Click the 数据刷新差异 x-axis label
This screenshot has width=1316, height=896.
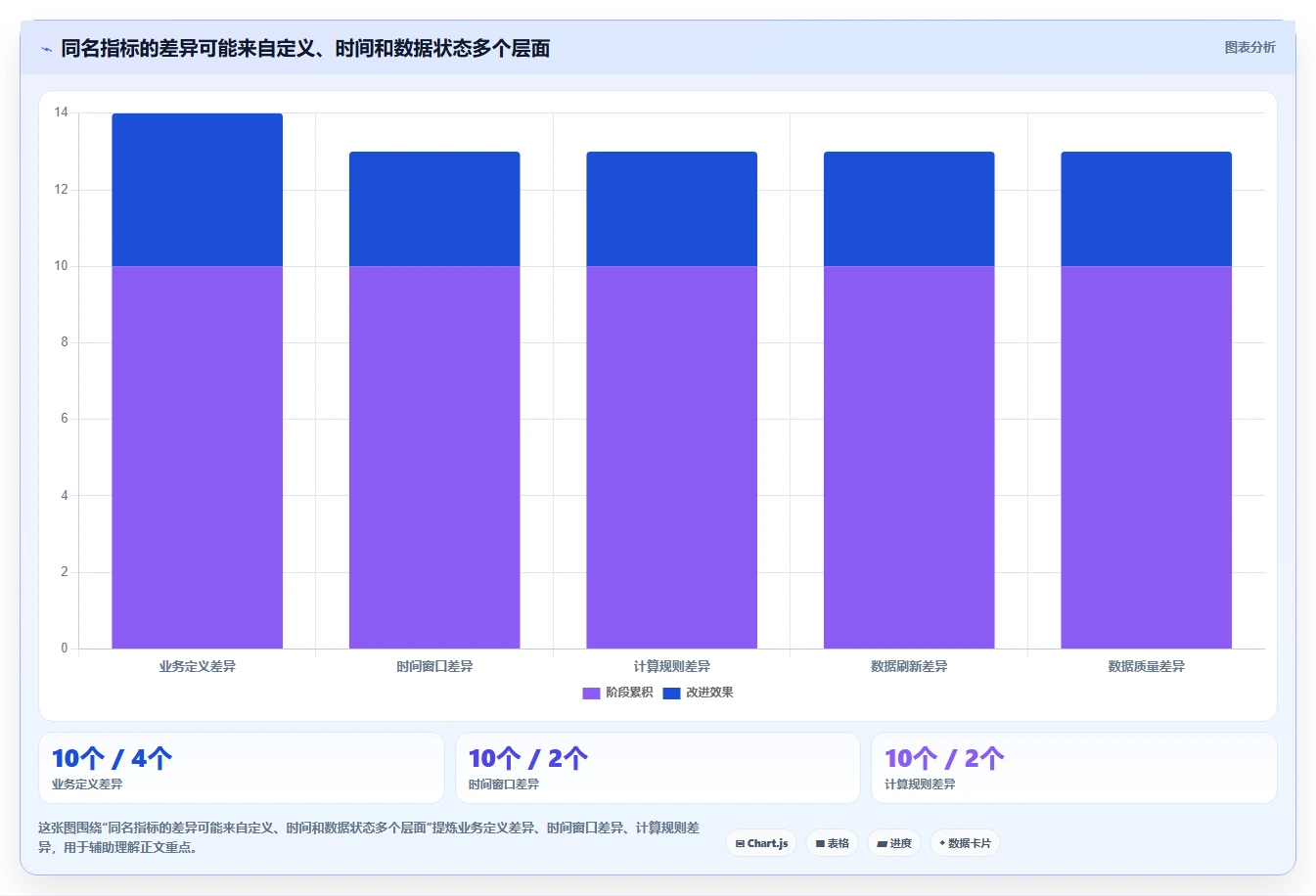[x=909, y=666]
